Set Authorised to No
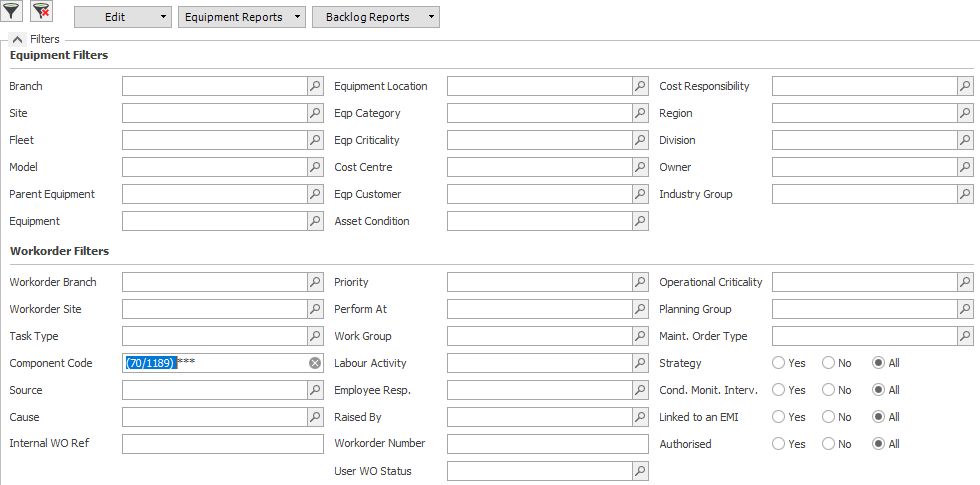This screenshot has height=485, width=980. [828, 444]
